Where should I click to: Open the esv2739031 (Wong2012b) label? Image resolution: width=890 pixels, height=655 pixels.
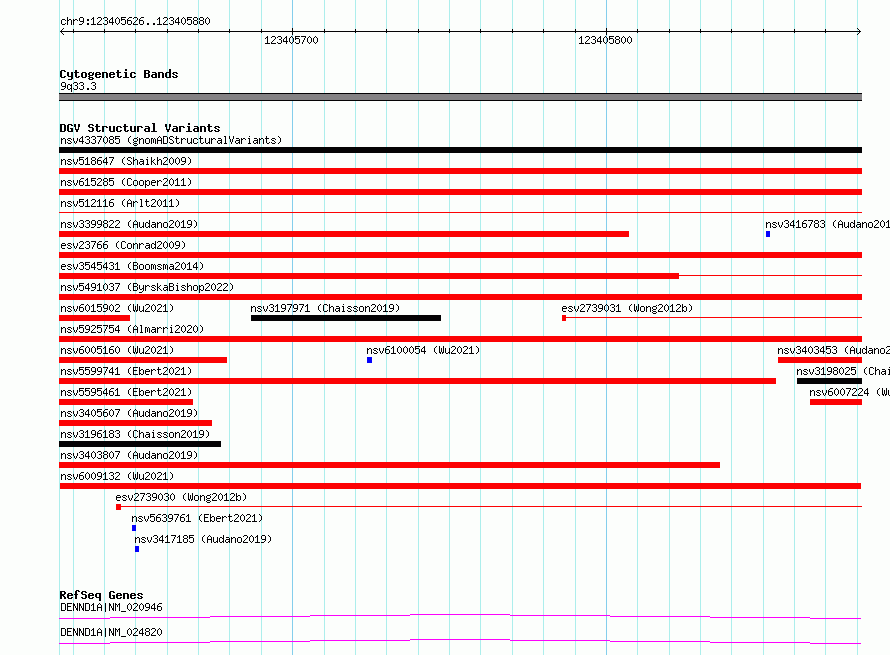pos(627,308)
